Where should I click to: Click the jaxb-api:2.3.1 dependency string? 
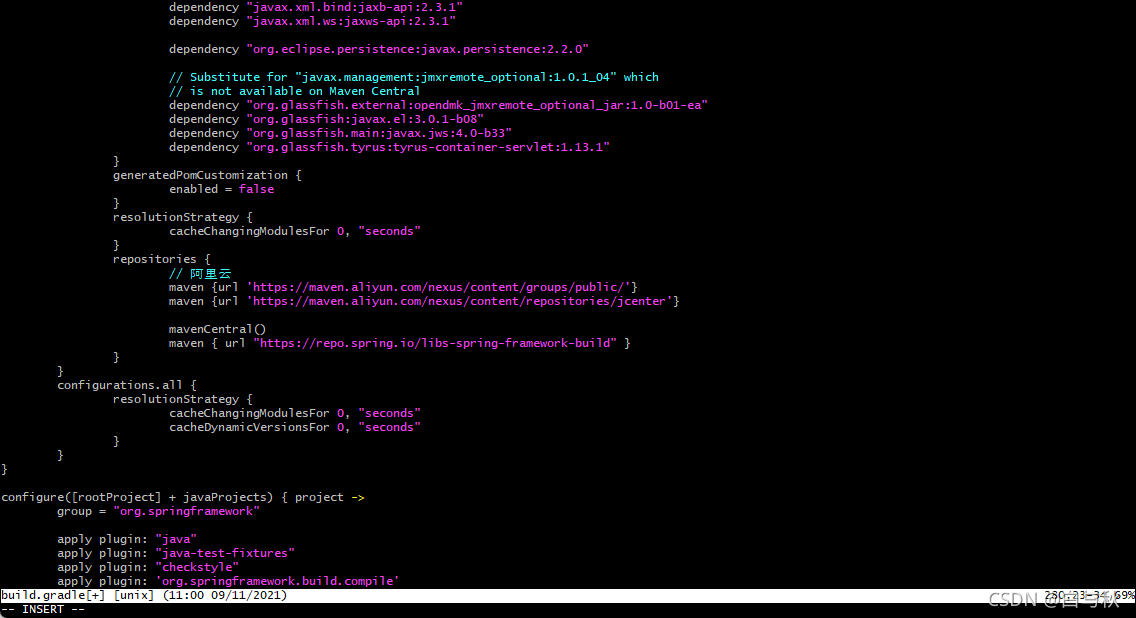(354, 7)
